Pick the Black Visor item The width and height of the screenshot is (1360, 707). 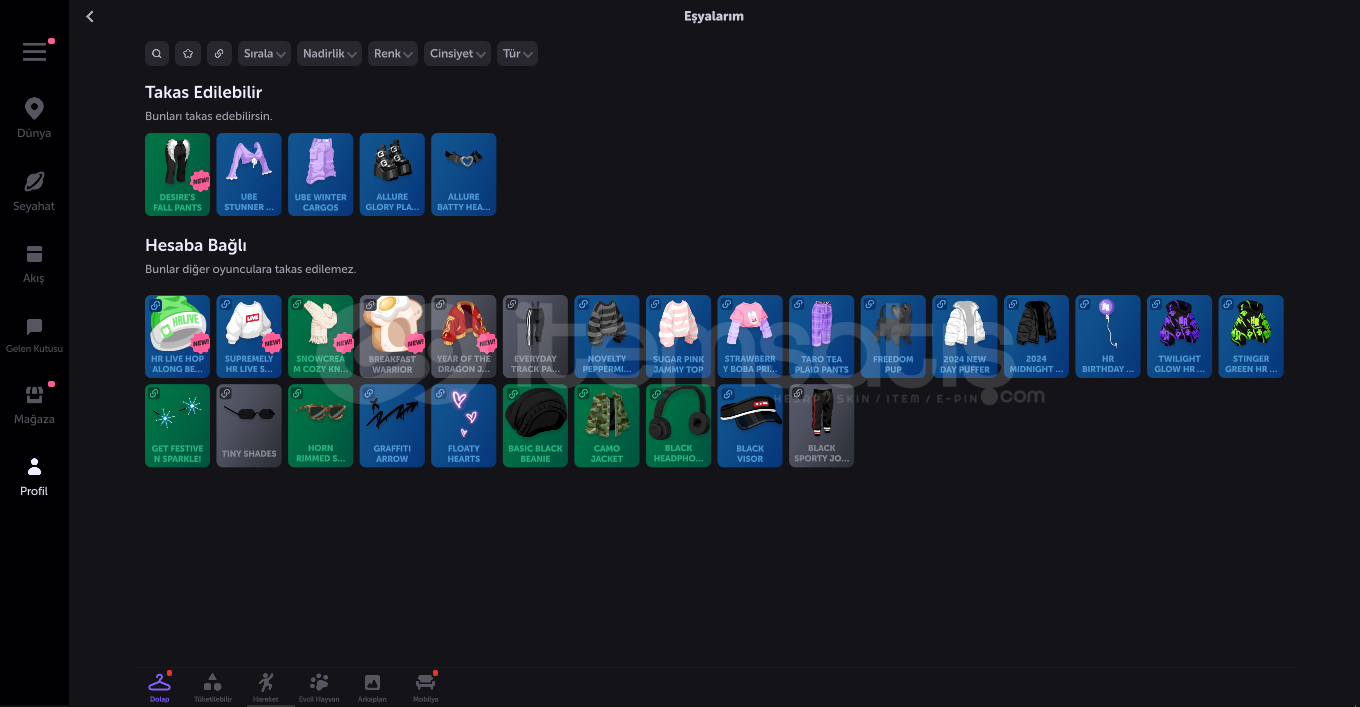tap(749, 426)
